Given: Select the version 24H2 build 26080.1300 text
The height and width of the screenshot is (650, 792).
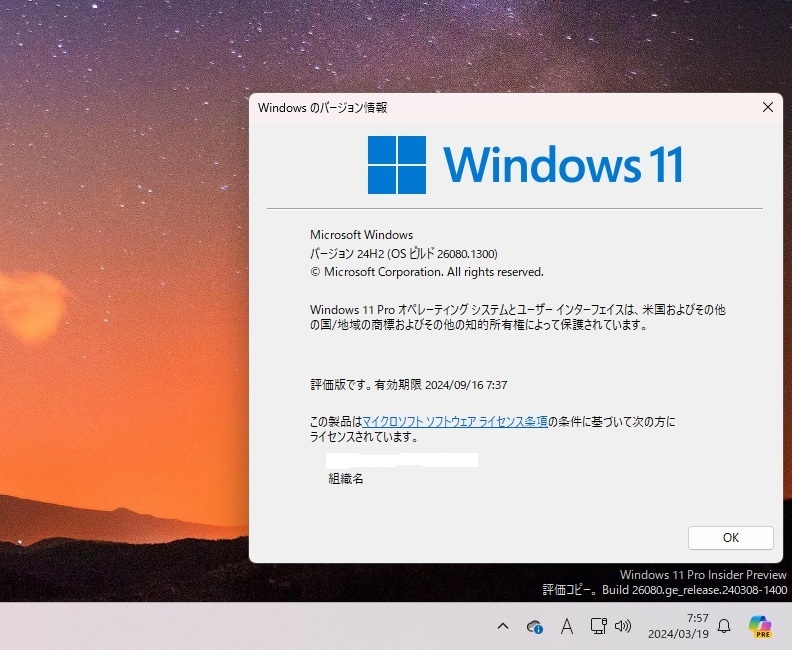Looking at the screenshot, I should (404, 254).
